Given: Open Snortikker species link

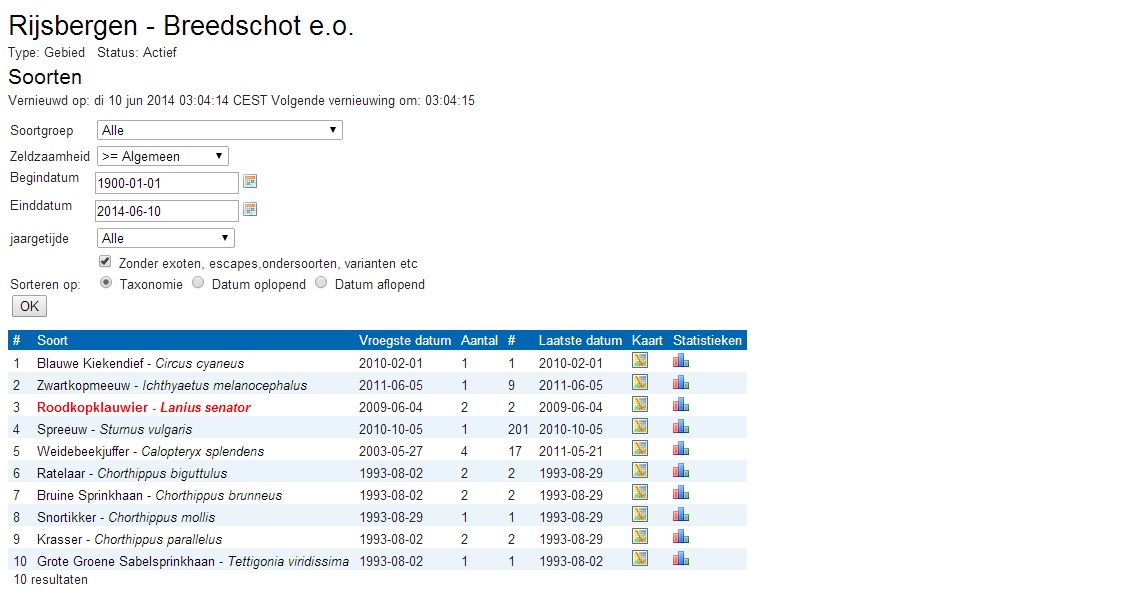Looking at the screenshot, I should click(126, 518).
